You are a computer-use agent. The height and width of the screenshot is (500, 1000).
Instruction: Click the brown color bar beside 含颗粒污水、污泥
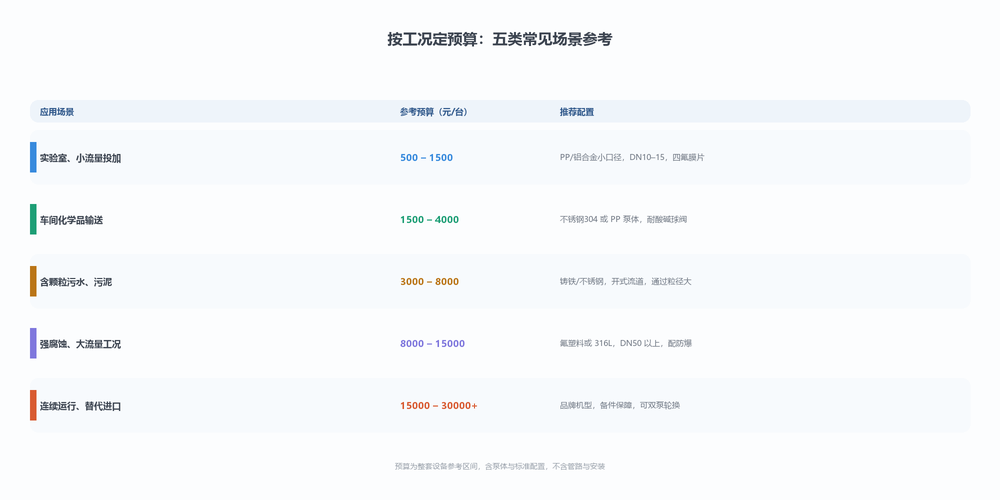(x=33, y=281)
